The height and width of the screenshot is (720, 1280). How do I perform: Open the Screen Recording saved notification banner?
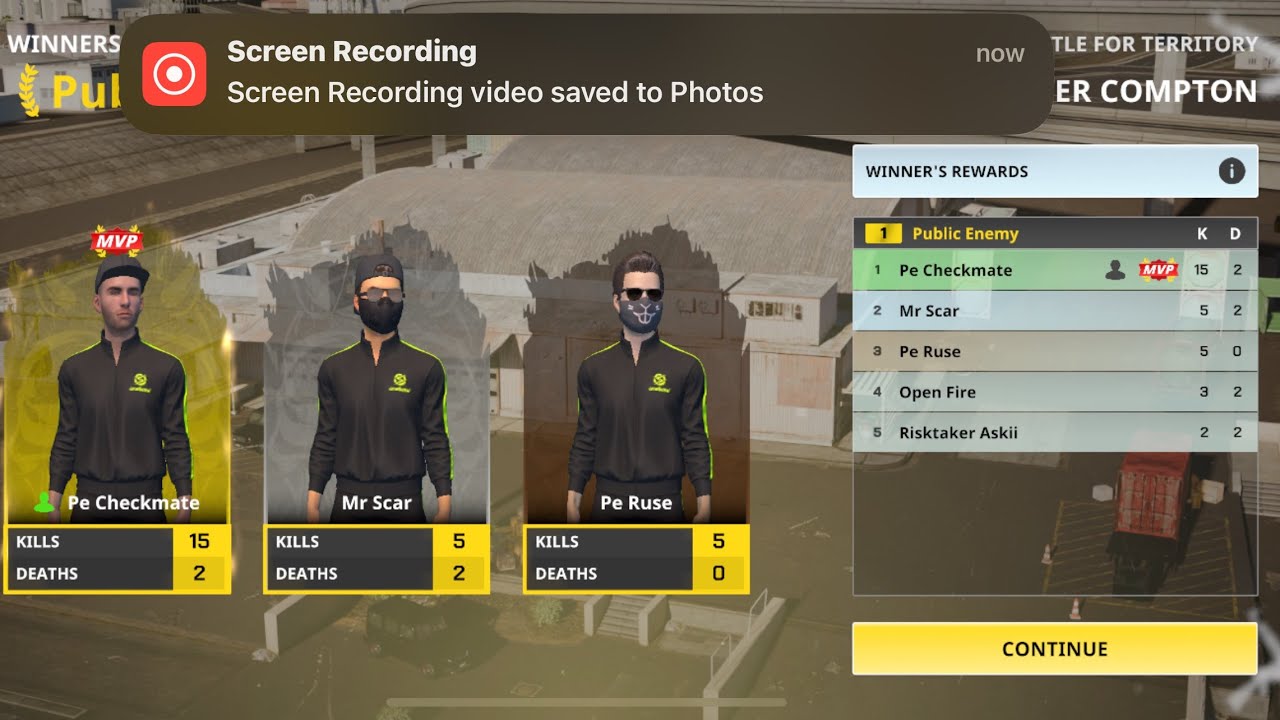click(x=586, y=74)
